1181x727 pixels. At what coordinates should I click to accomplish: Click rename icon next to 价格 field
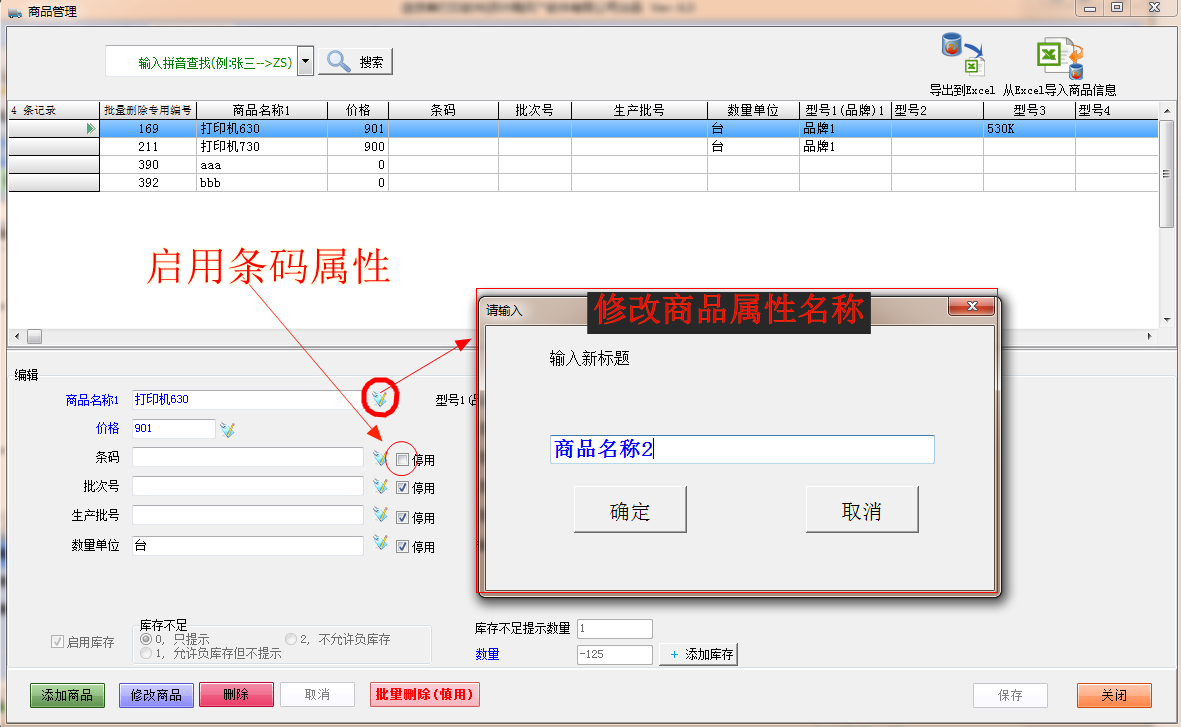(227, 429)
